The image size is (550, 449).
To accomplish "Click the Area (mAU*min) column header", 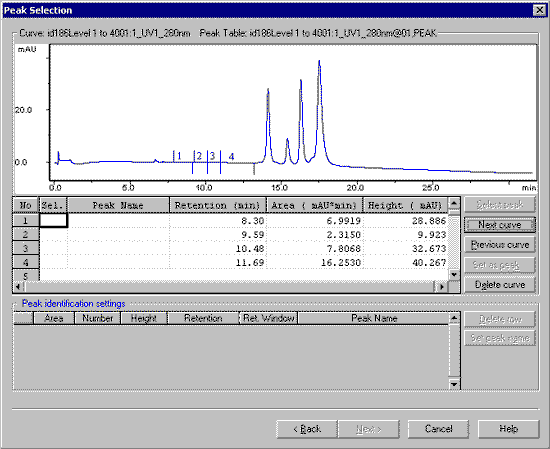I will (314, 205).
